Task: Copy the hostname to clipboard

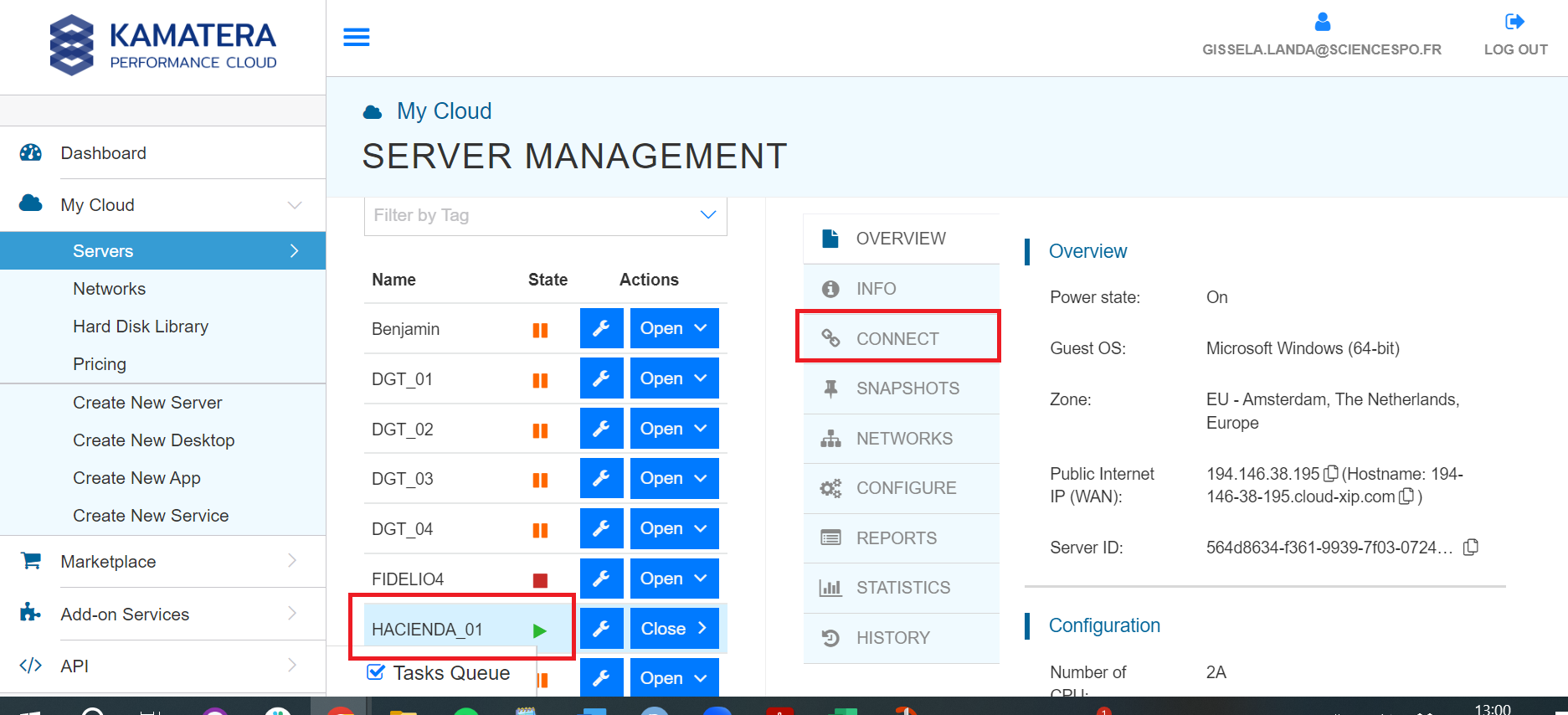Action: click(x=1406, y=496)
